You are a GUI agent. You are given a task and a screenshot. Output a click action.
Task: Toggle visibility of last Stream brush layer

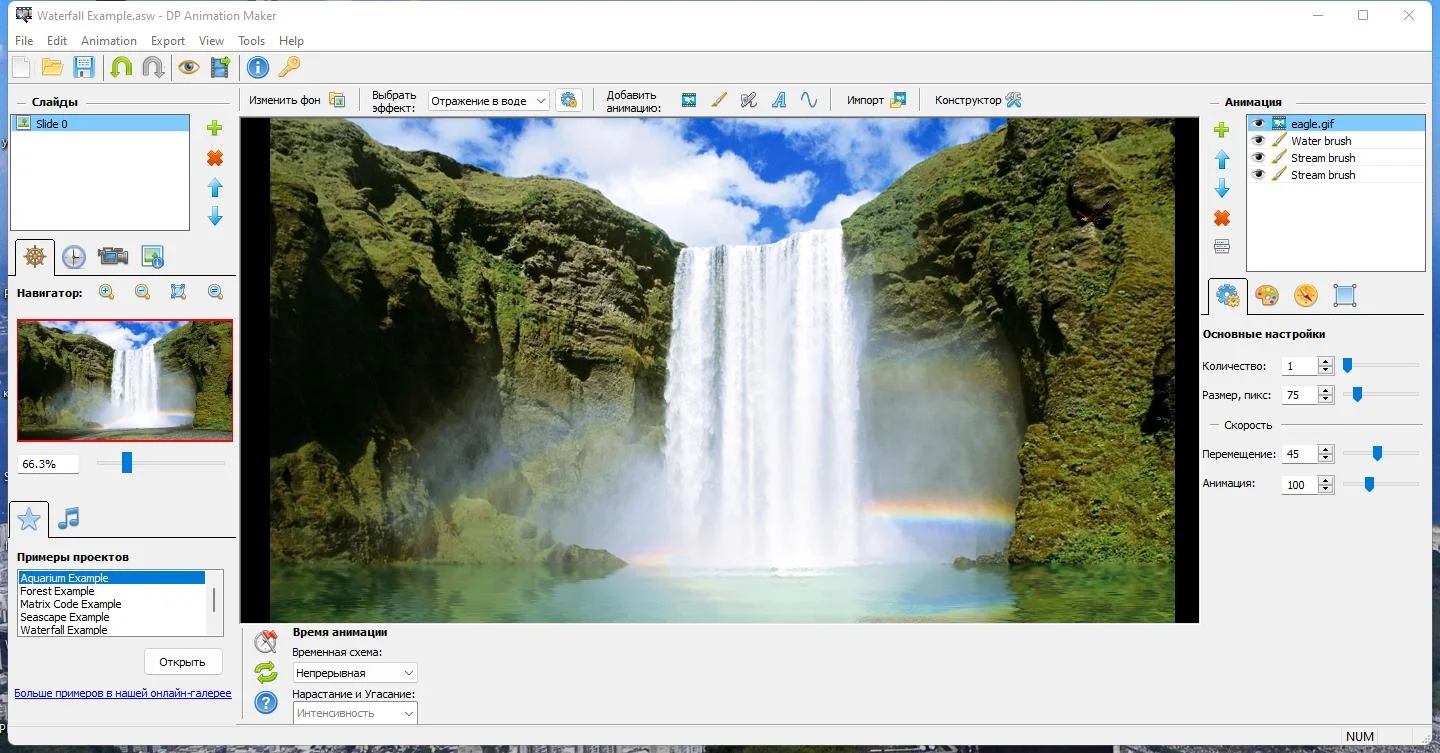[x=1258, y=175]
